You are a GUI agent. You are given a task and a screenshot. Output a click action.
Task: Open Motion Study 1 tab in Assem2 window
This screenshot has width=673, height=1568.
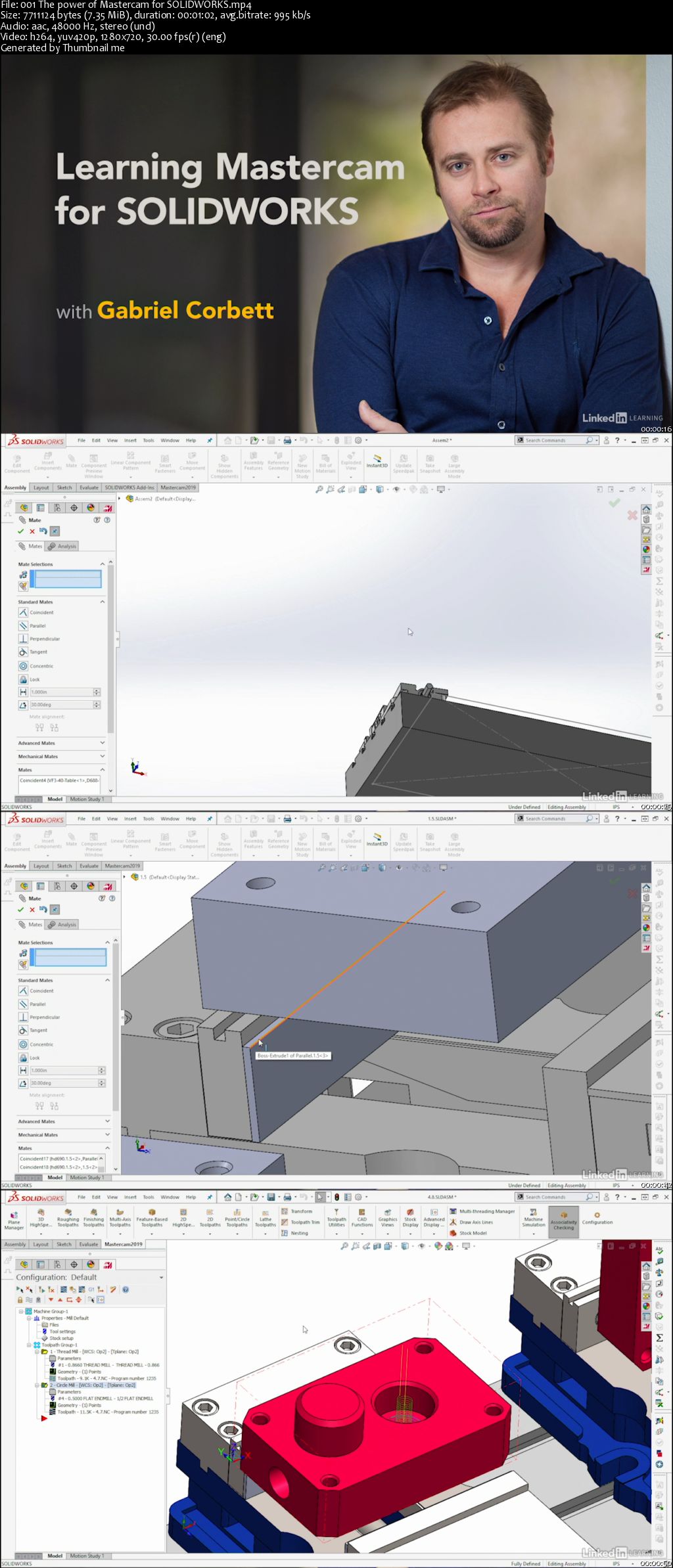point(86,799)
